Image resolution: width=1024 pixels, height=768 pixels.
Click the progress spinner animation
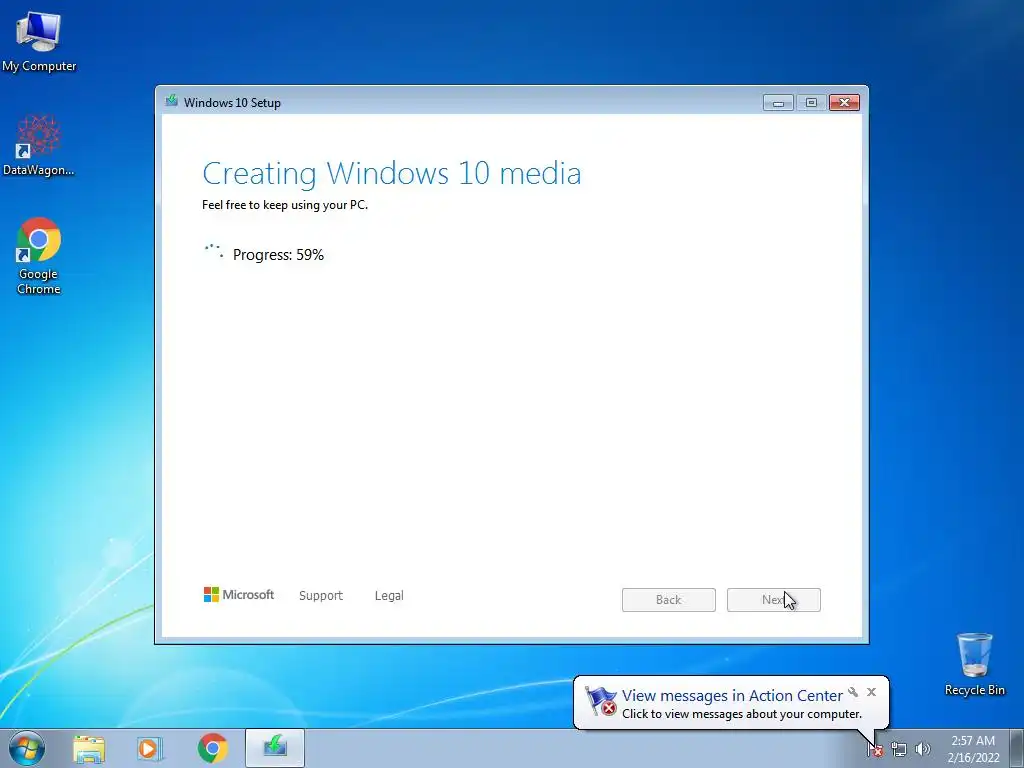click(x=214, y=251)
